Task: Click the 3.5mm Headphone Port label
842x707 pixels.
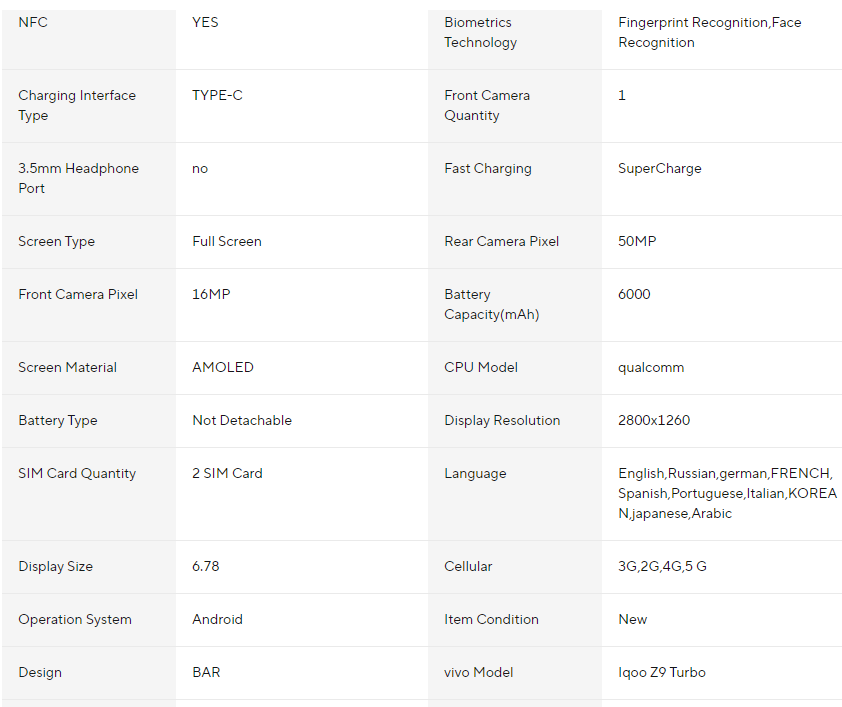Action: [78, 178]
